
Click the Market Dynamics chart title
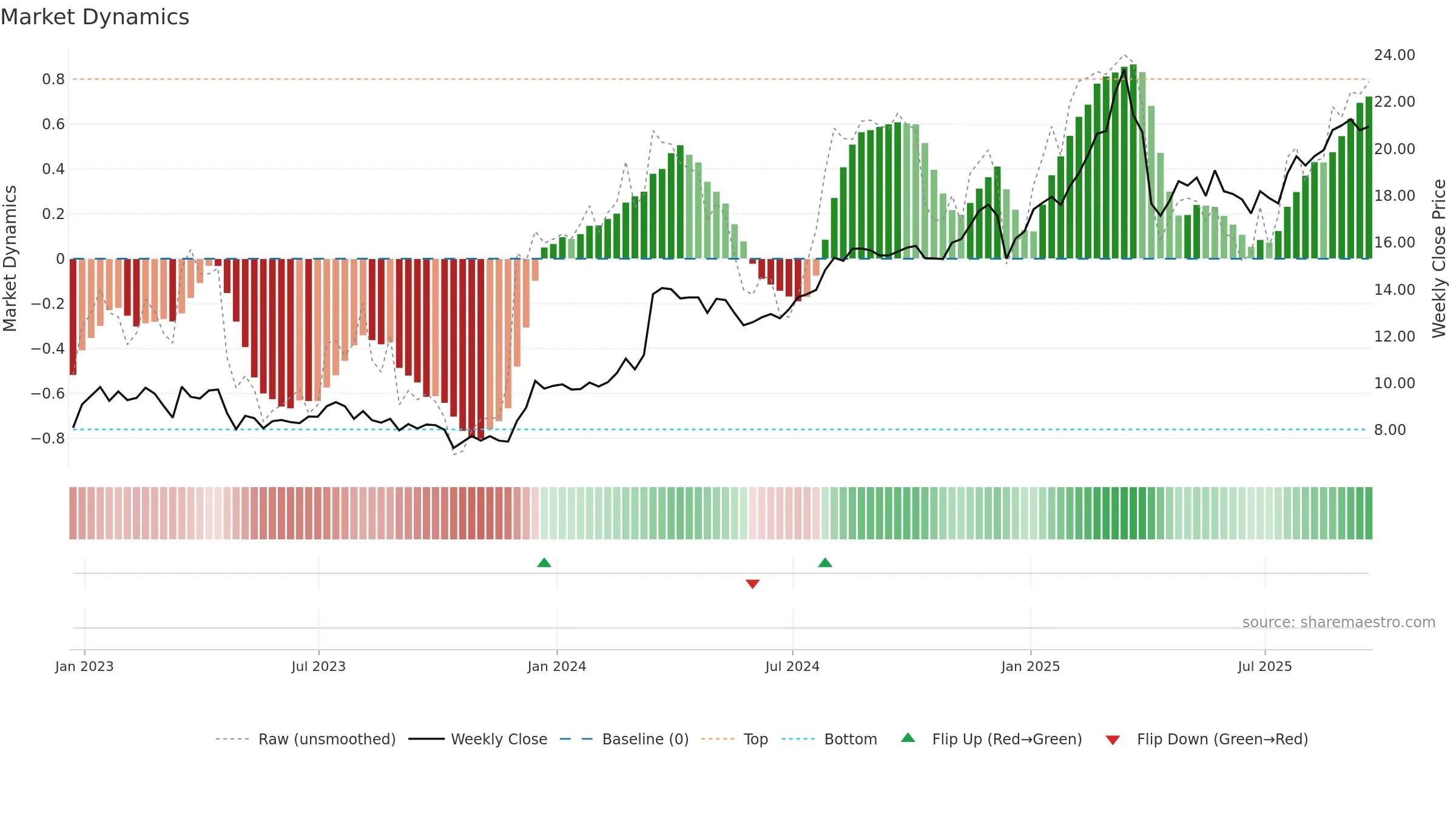click(95, 17)
